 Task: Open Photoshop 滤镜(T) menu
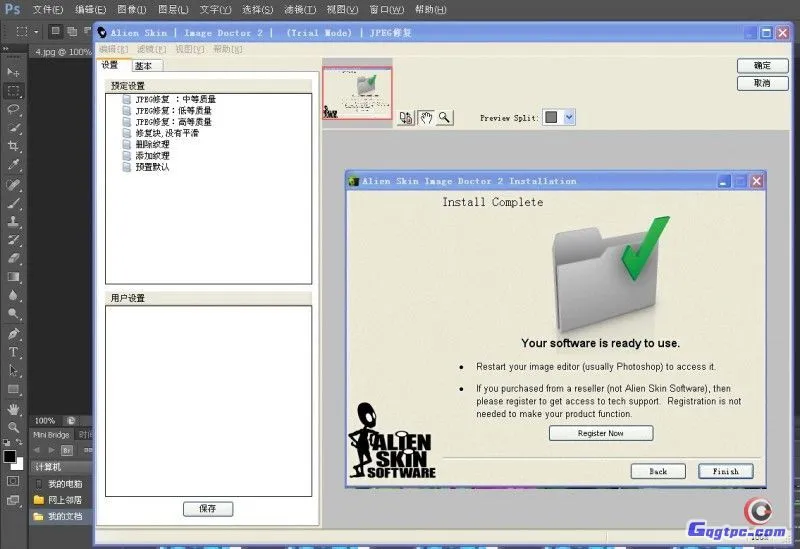300,9
